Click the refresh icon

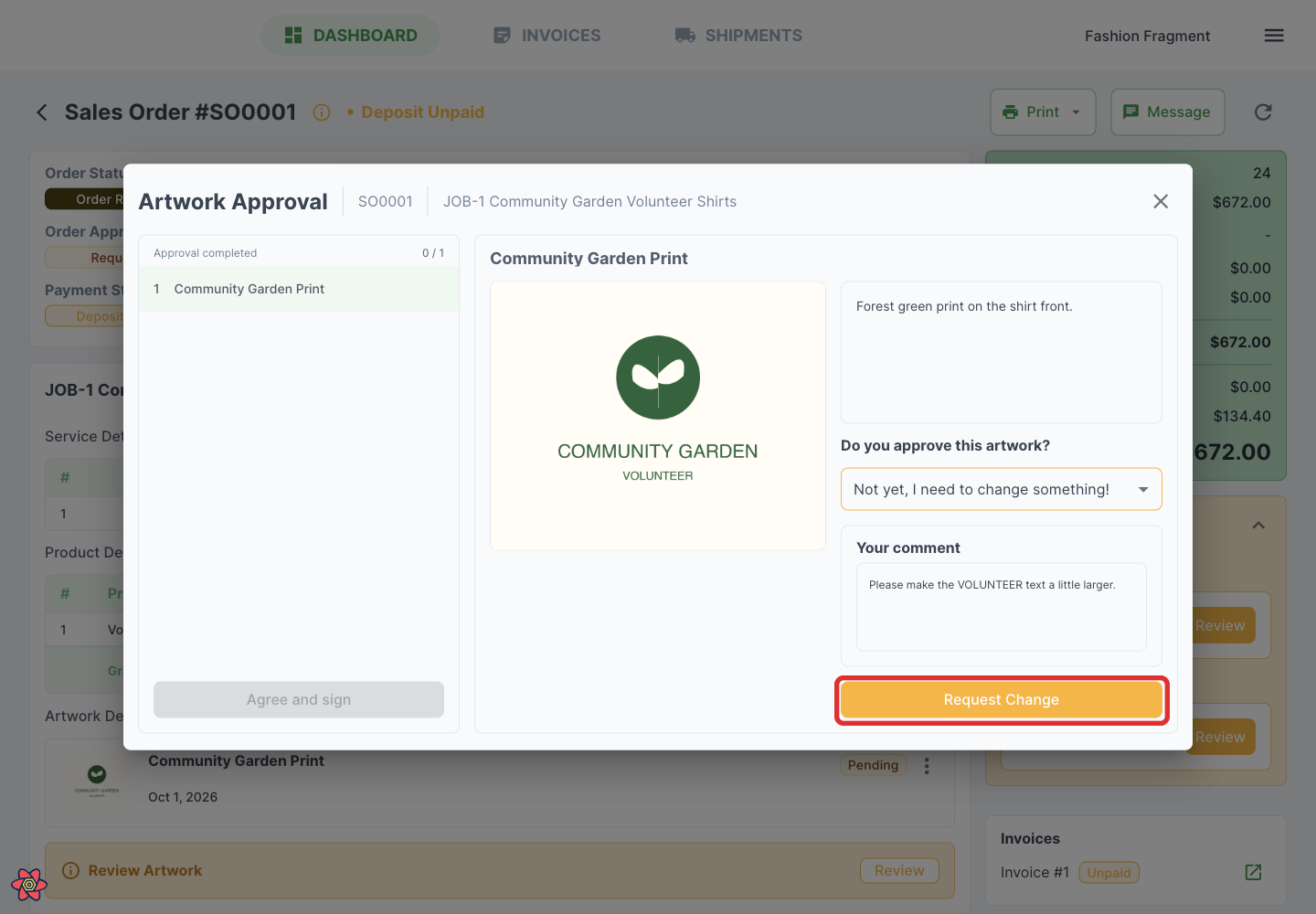pyautogui.click(x=1263, y=112)
